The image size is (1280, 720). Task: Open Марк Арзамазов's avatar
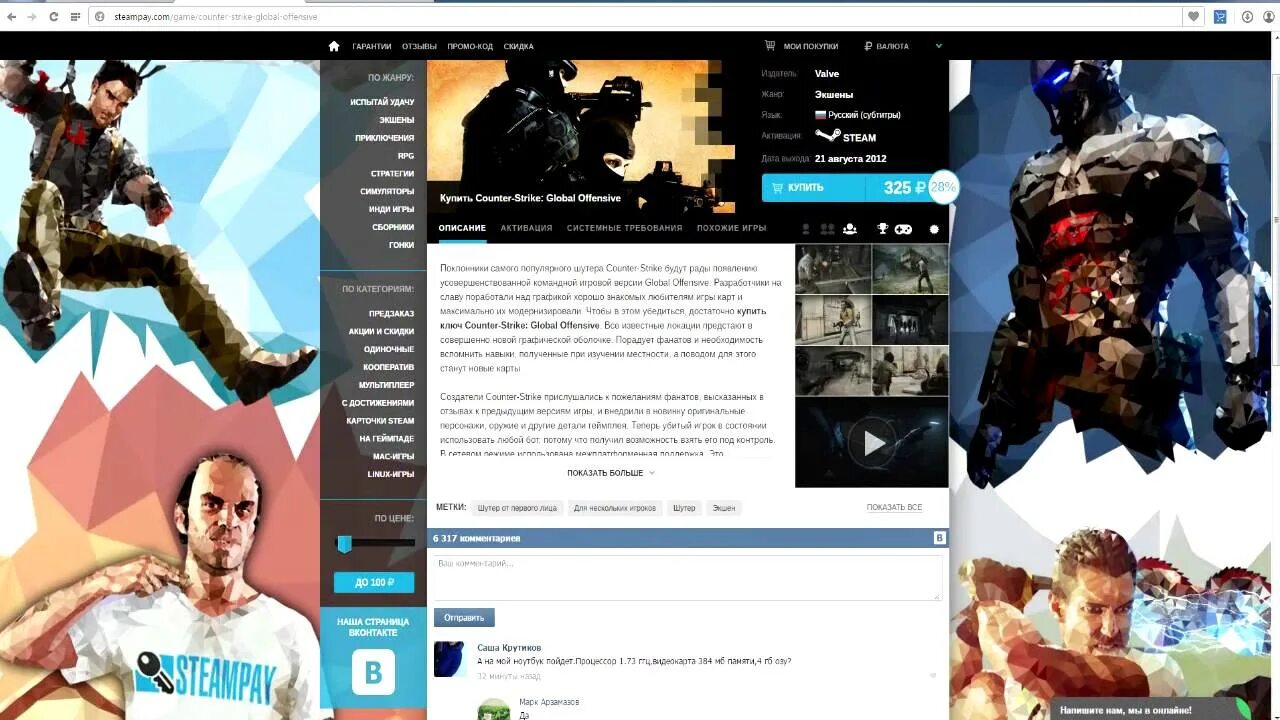coord(494,709)
